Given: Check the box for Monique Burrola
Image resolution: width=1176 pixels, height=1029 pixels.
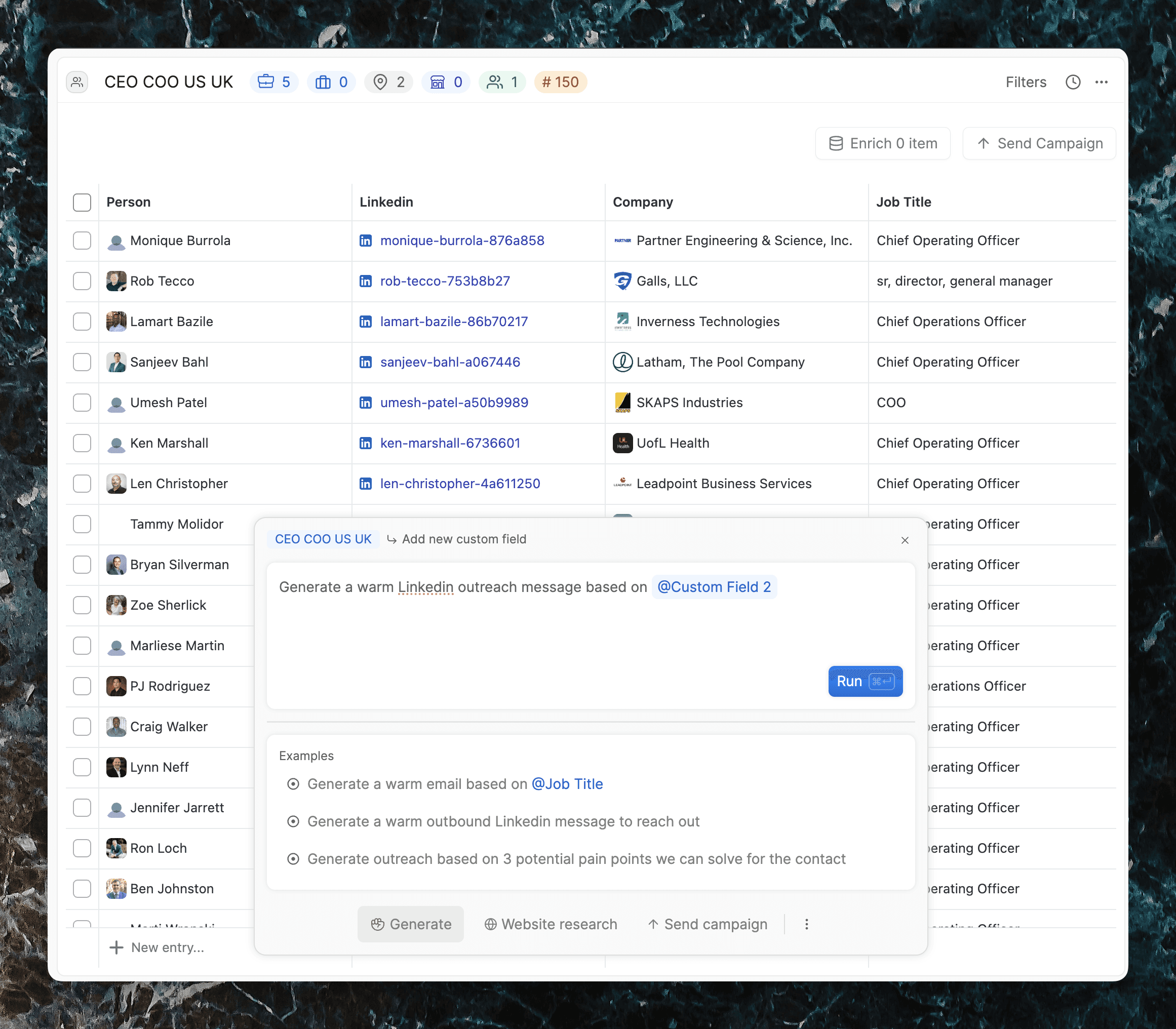Looking at the screenshot, I should coord(82,241).
